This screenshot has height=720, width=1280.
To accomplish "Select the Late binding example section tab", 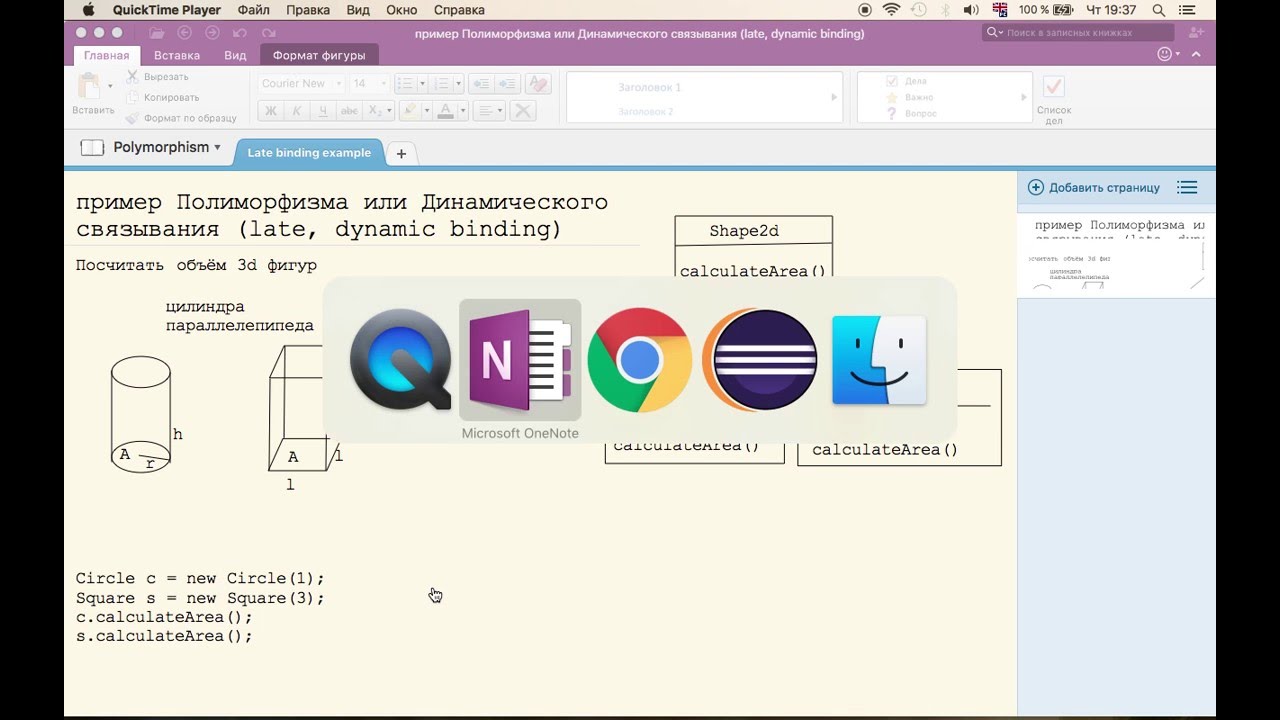I will click(309, 153).
